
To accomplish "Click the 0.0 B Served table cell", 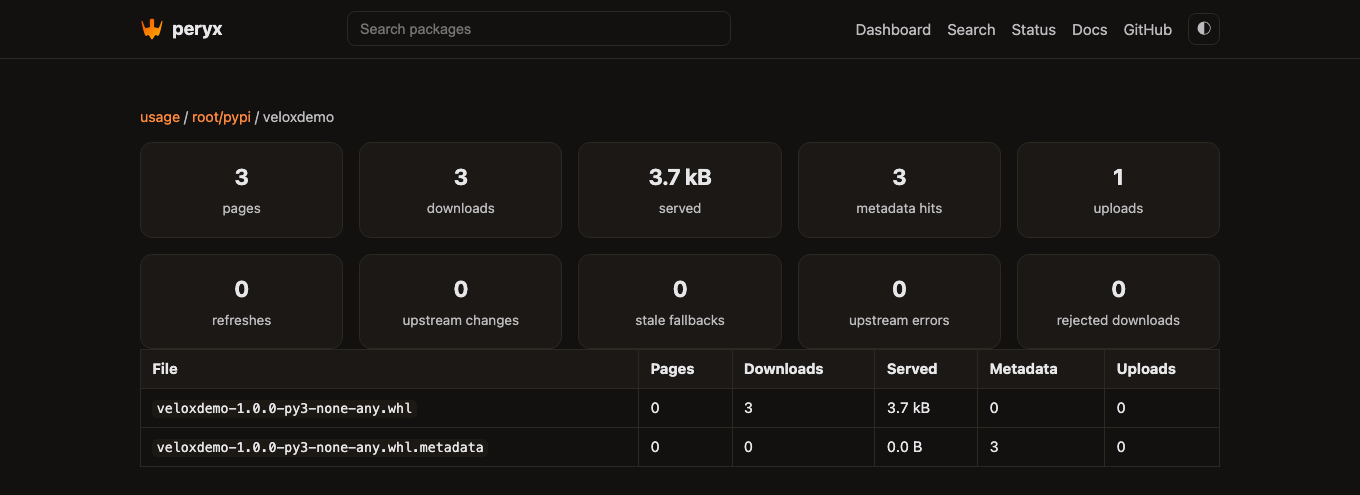I will [x=926, y=447].
